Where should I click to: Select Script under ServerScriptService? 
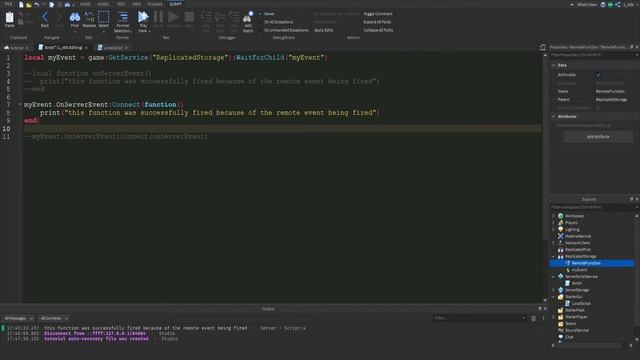click(576, 283)
